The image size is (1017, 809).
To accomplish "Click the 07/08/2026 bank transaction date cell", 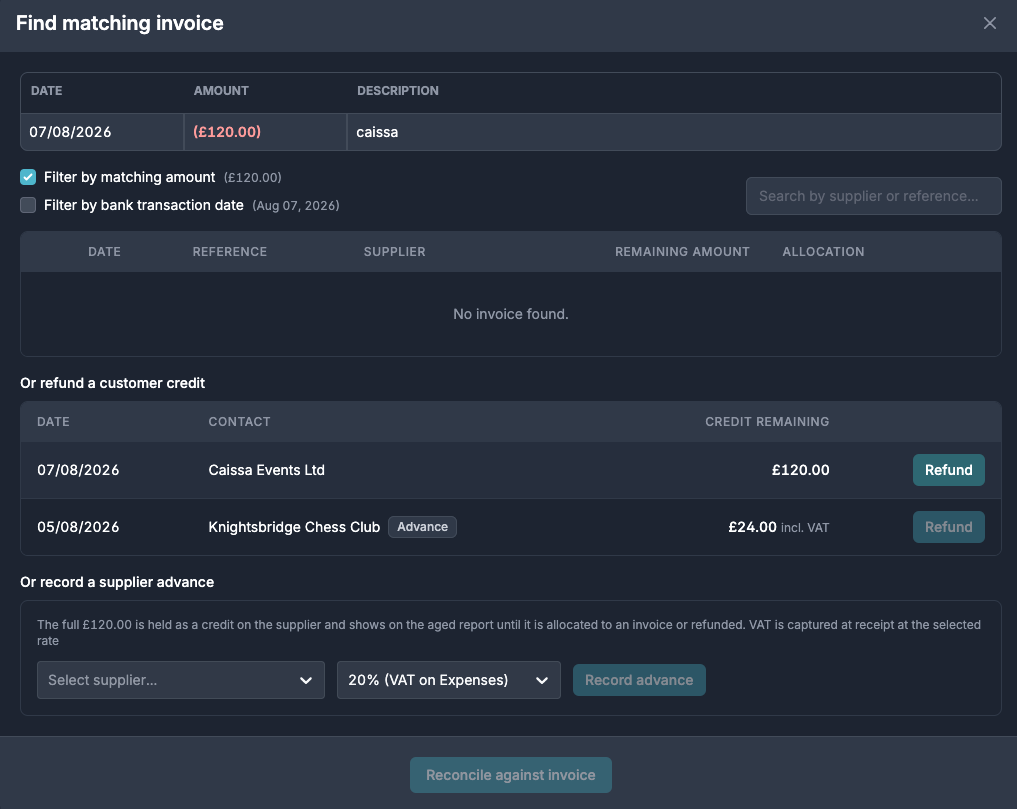I will tap(102, 132).
